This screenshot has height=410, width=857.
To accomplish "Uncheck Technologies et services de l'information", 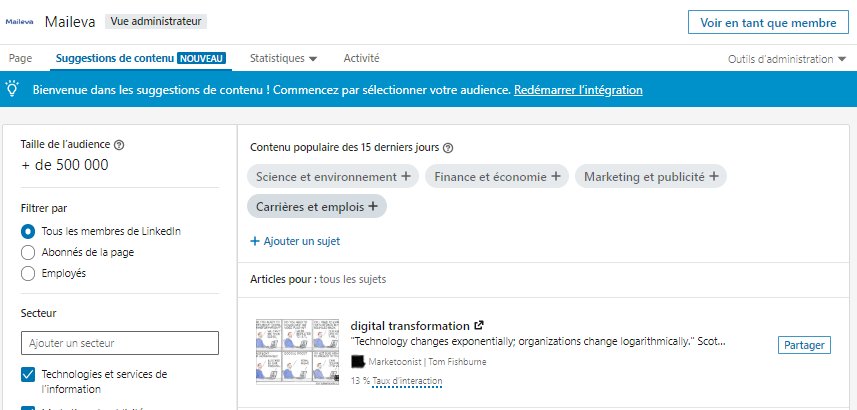I will point(28,374).
